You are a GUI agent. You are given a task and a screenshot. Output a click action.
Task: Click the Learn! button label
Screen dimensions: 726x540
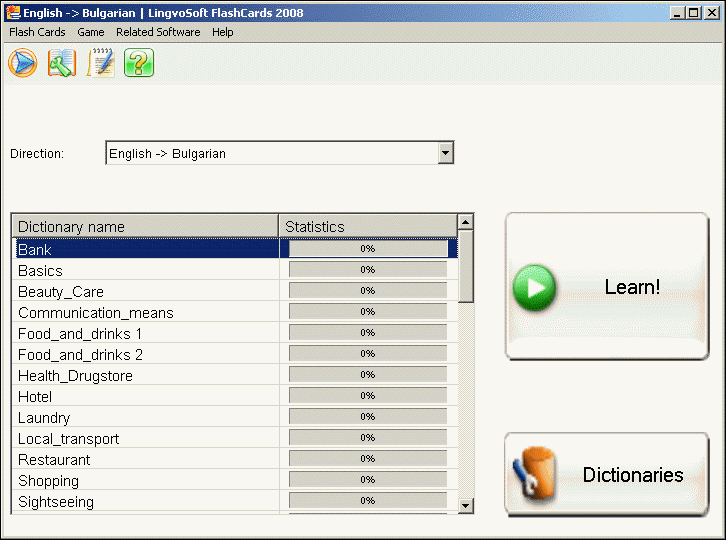[x=632, y=287]
